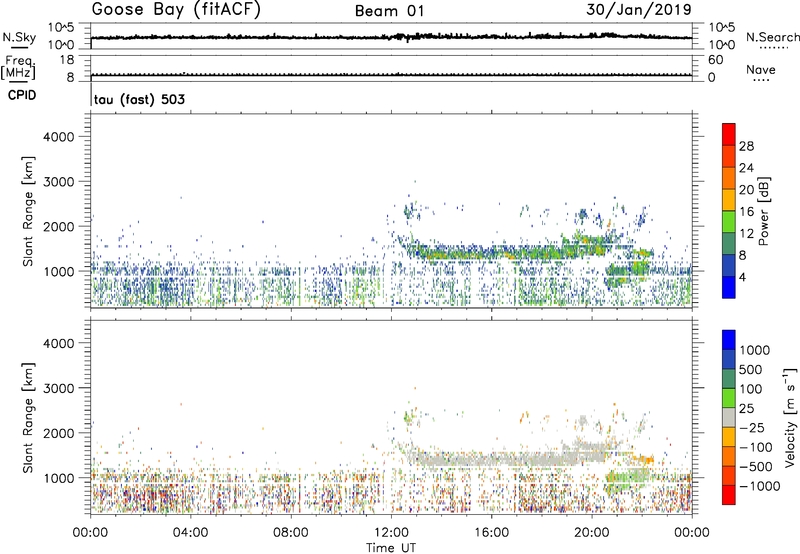Click the grey -25 to 25 velocity swatch
800x554 pixels.
(x=729, y=417)
